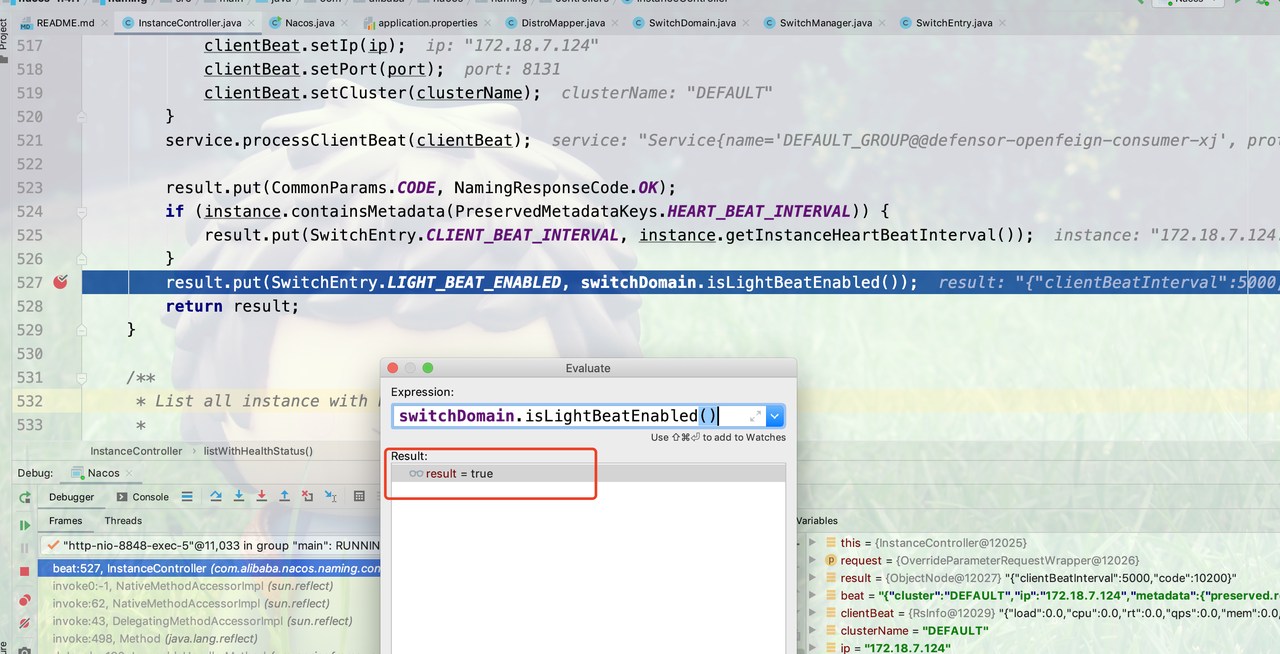This screenshot has height=654, width=1280.
Task: Open expression history dropdown in Evaluate
Action: (775, 416)
